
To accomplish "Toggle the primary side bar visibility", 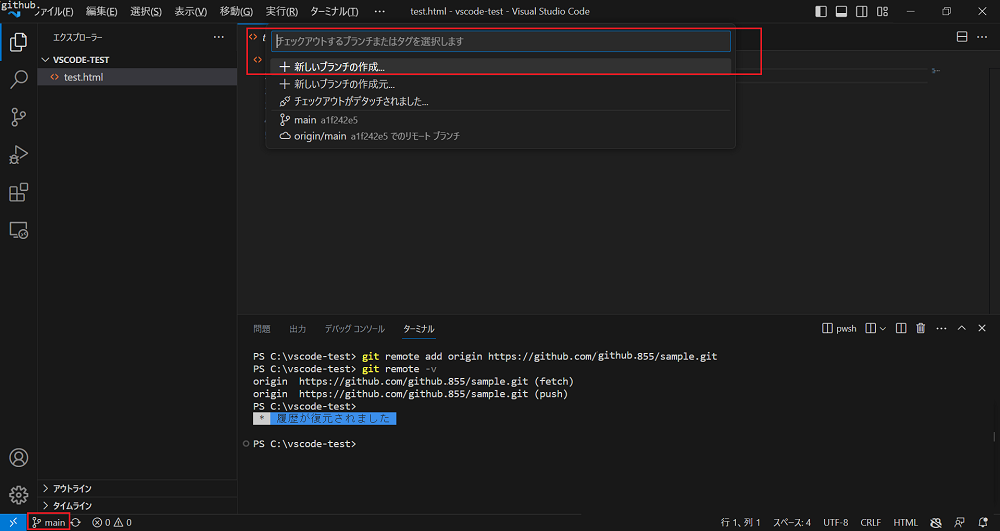I will pyautogui.click(x=821, y=12).
